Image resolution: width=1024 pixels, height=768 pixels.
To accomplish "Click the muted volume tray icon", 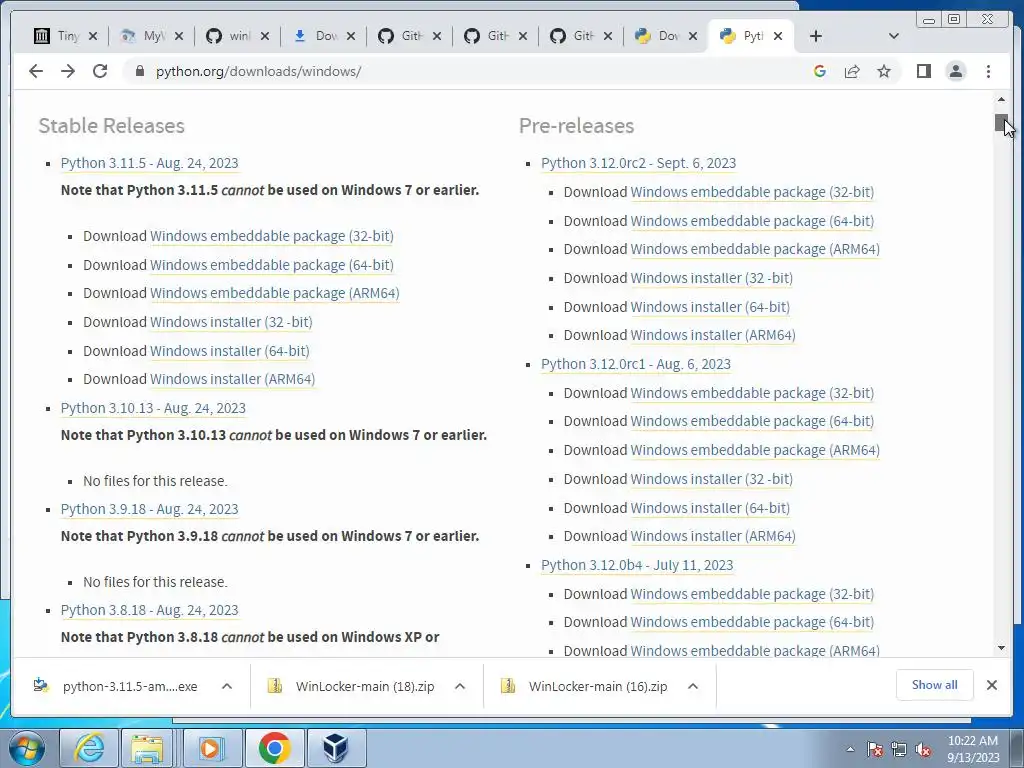I will tap(923, 750).
